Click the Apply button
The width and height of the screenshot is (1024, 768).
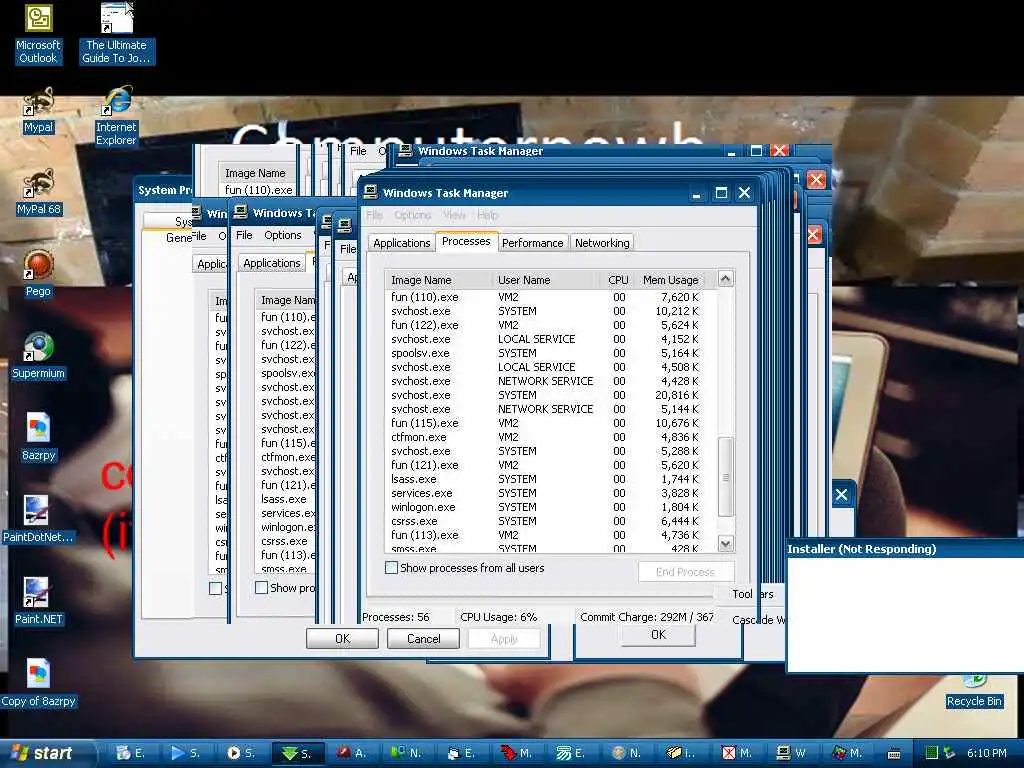[504, 639]
